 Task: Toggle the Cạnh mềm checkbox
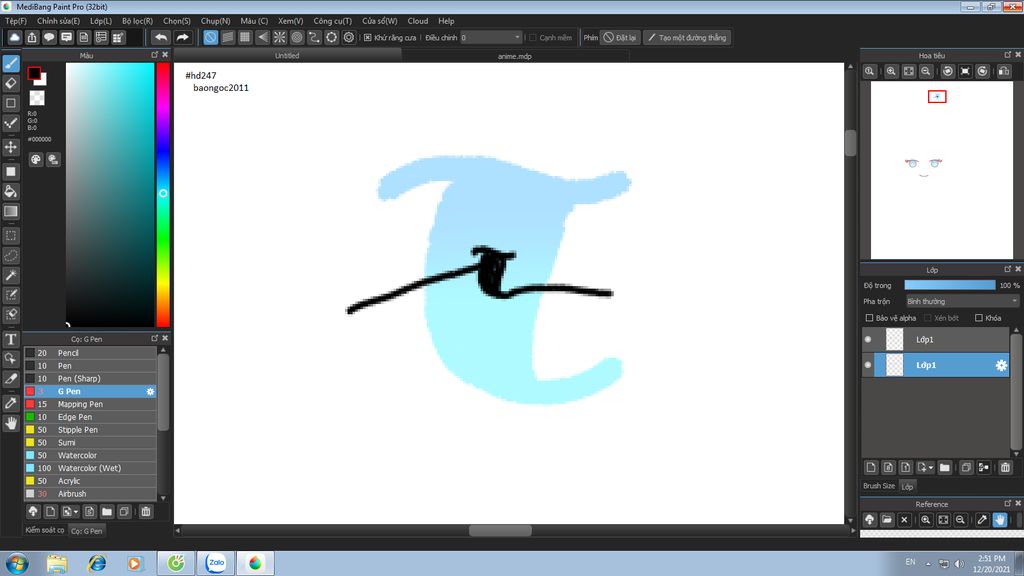click(x=533, y=38)
